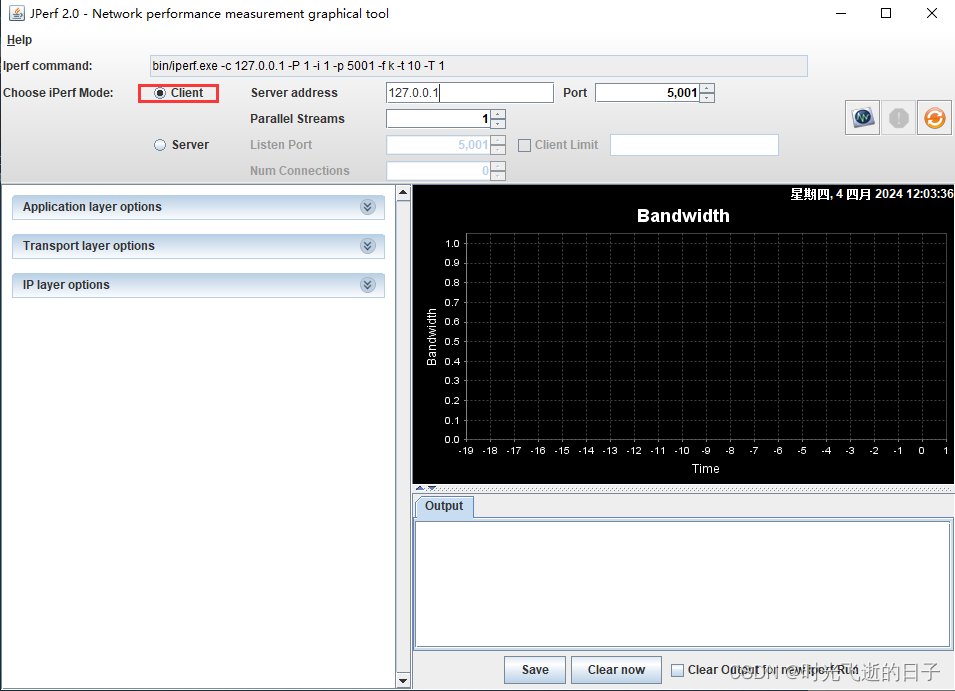Image resolution: width=955 pixels, height=691 pixels.
Task: Click the Server address label
Action: click(x=294, y=93)
